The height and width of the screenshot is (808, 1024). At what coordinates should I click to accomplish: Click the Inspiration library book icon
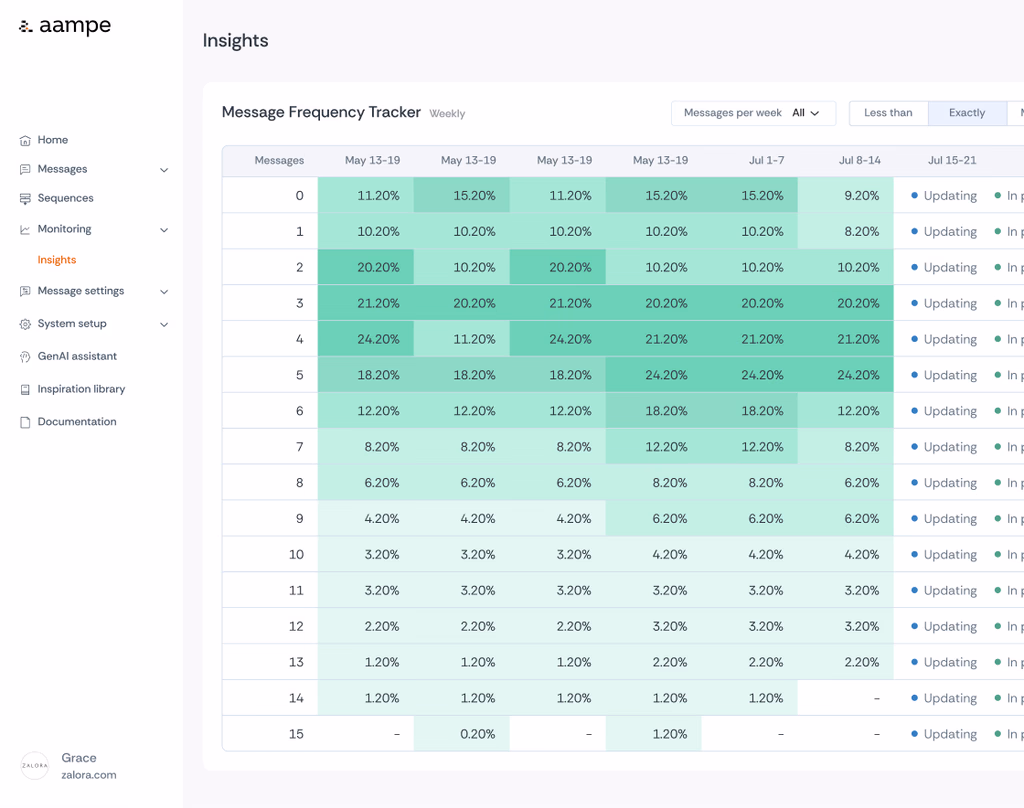(25, 389)
